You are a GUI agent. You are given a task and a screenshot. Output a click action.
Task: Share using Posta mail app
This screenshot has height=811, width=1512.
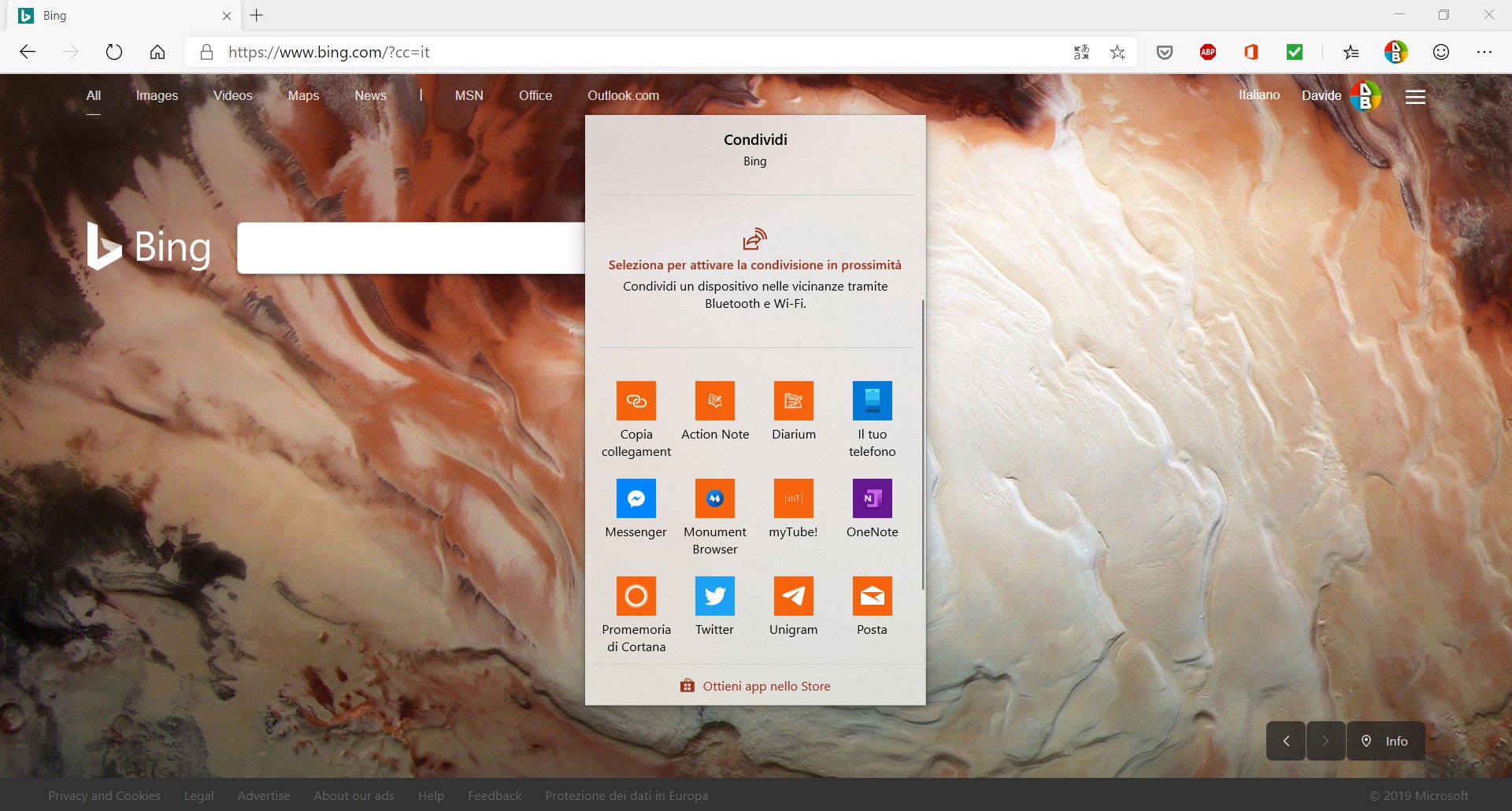tap(873, 596)
